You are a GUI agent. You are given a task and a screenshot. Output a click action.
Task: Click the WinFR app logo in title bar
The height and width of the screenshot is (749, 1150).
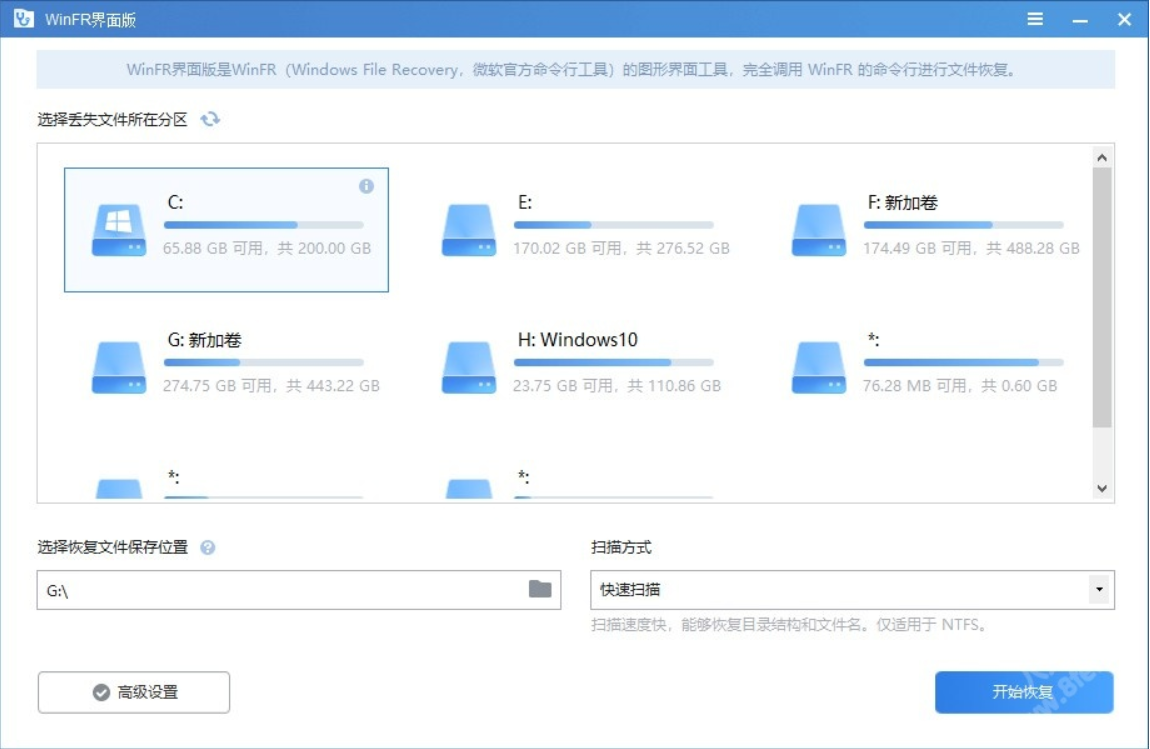[23, 19]
